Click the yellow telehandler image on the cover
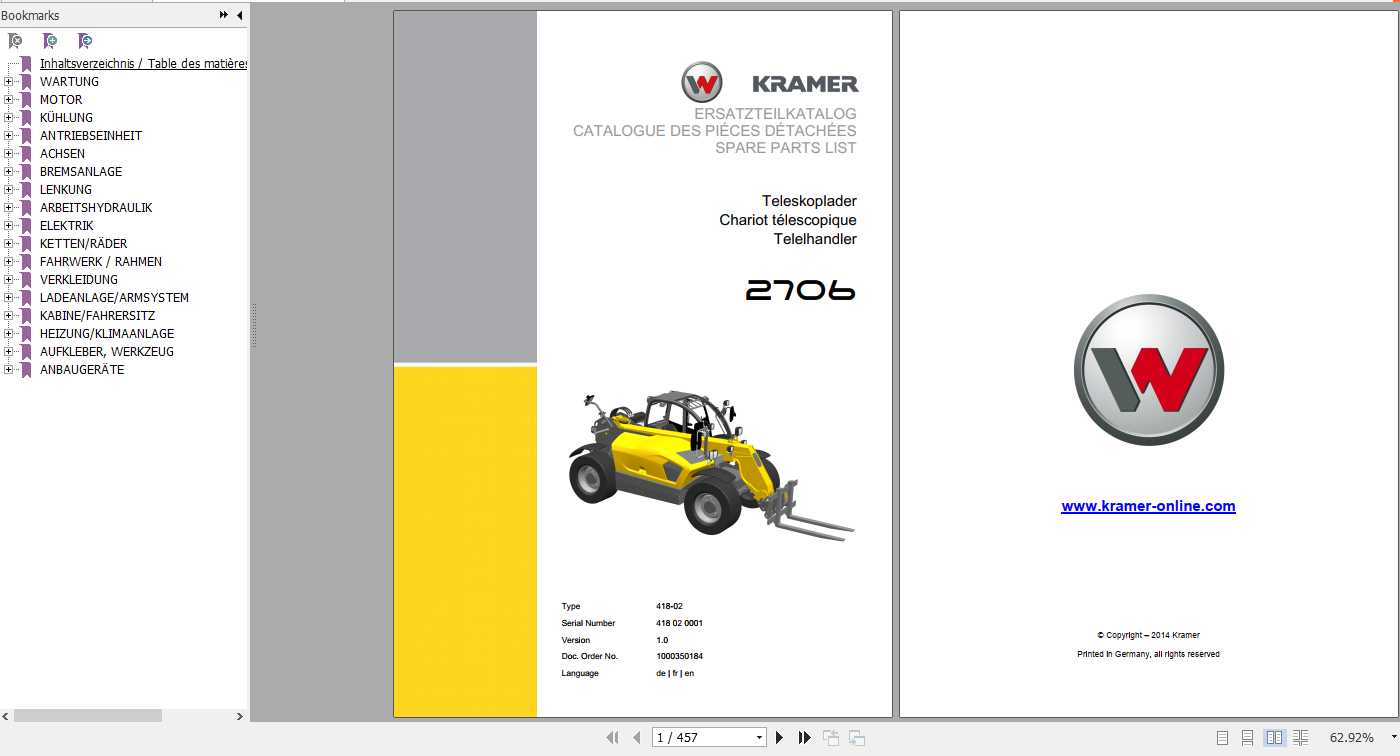 tap(712, 464)
